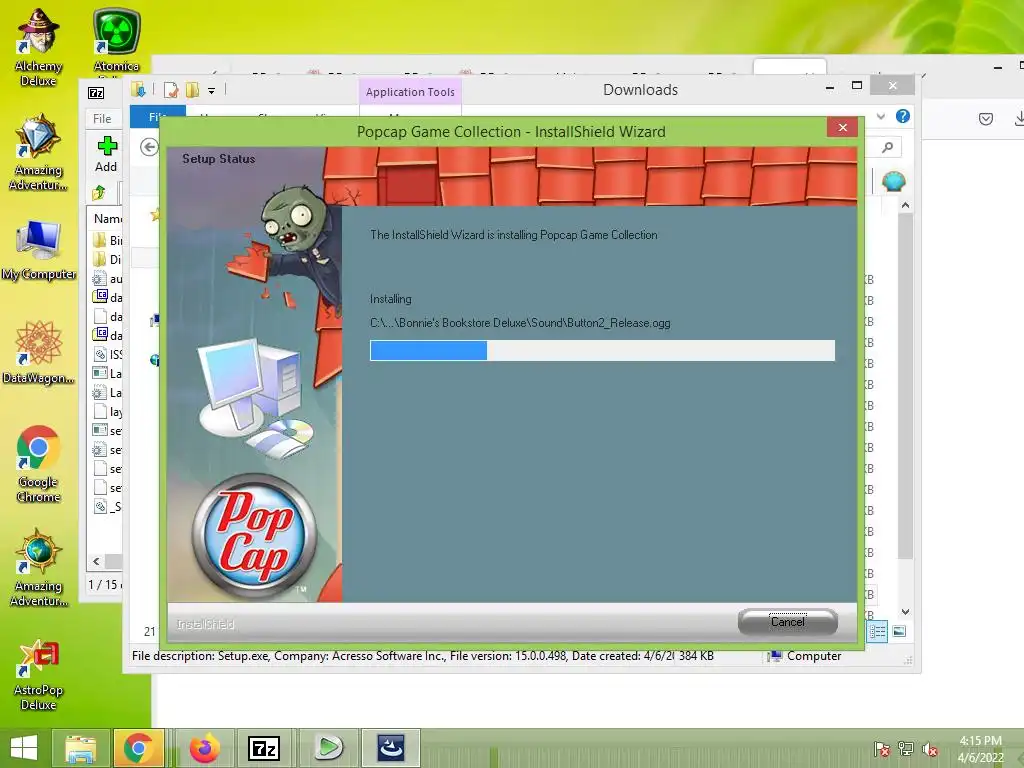Viewport: 1024px width, 768px height.
Task: Open Atomica desktop shortcut
Action: coord(117,39)
